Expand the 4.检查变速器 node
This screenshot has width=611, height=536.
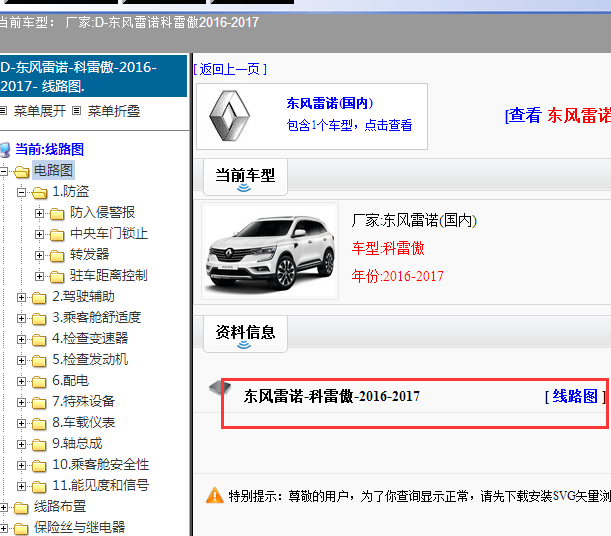click(21, 339)
